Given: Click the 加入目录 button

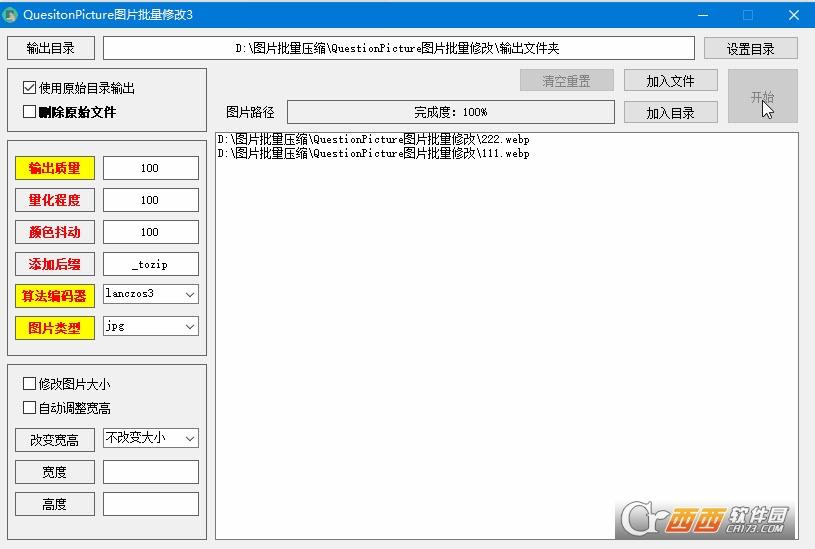Looking at the screenshot, I should (x=671, y=113).
